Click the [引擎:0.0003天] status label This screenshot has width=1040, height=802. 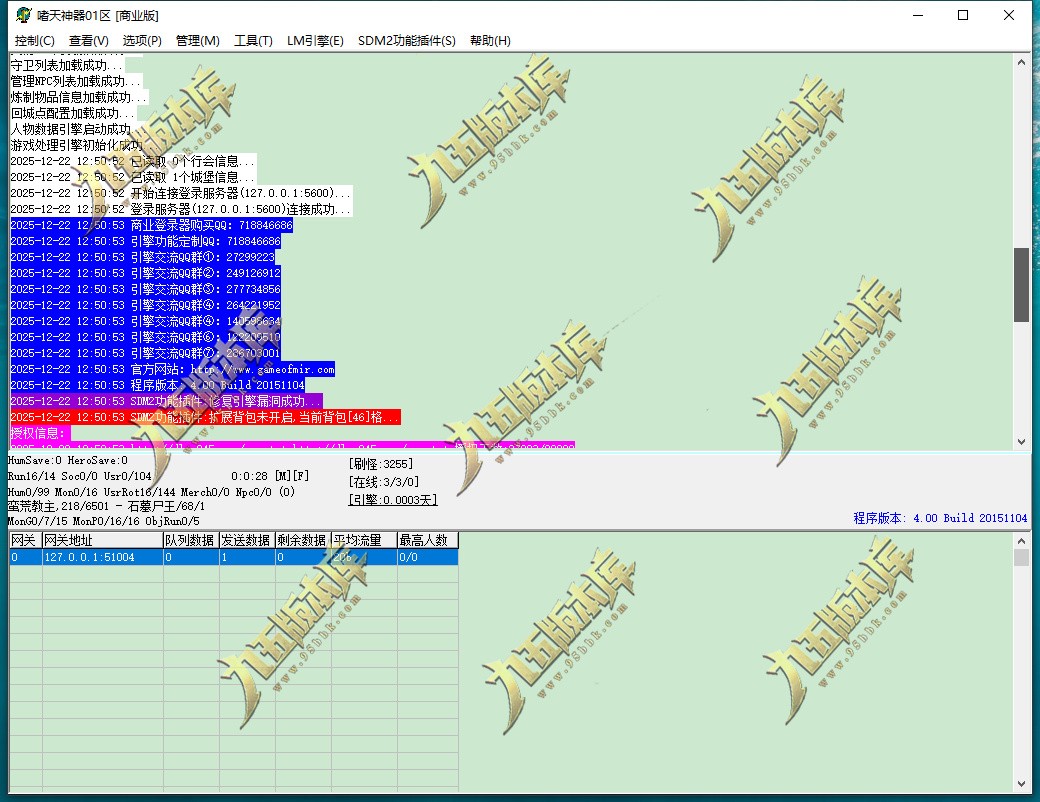click(393, 500)
